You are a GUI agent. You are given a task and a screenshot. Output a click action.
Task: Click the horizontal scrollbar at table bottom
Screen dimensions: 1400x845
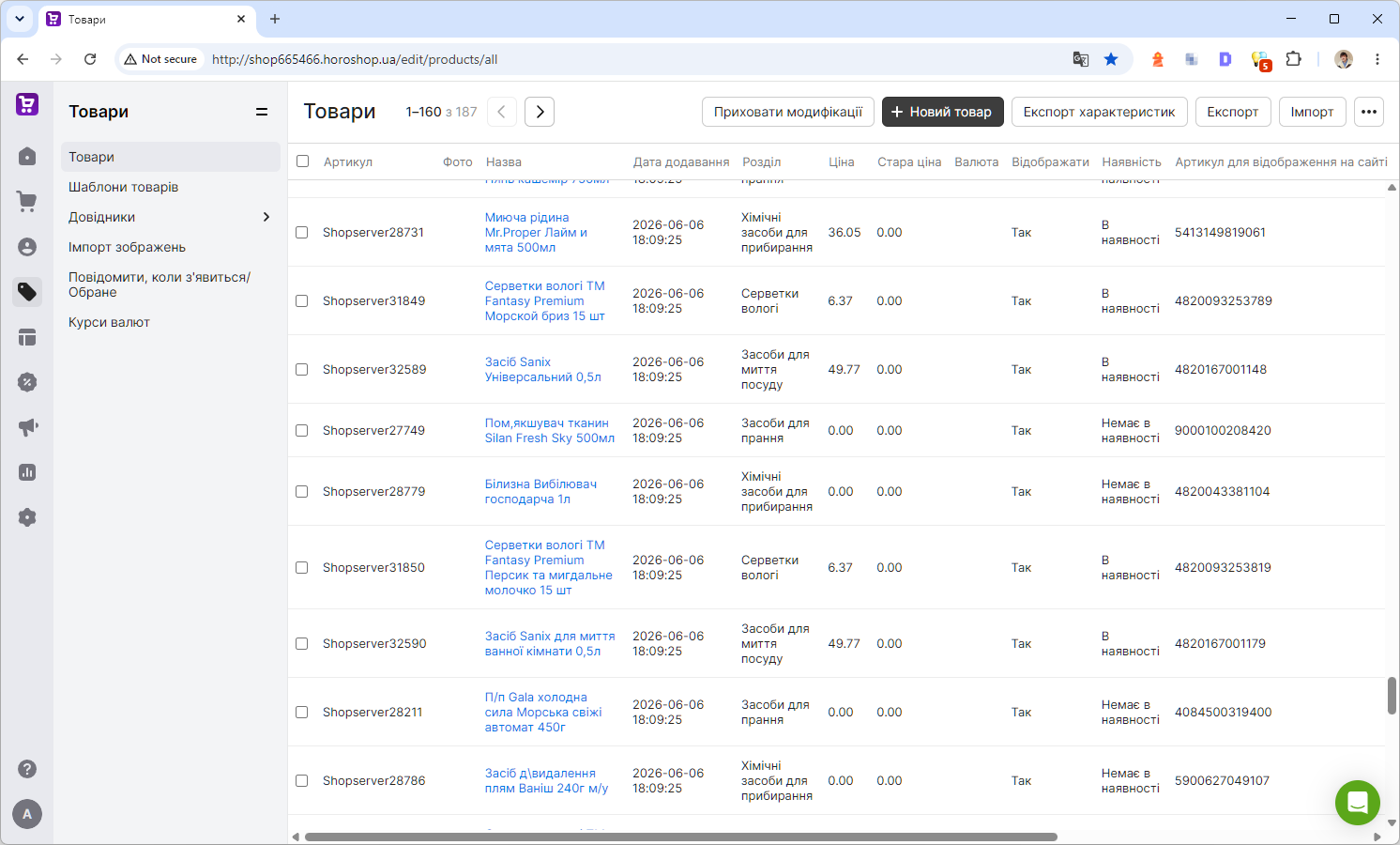coord(680,837)
